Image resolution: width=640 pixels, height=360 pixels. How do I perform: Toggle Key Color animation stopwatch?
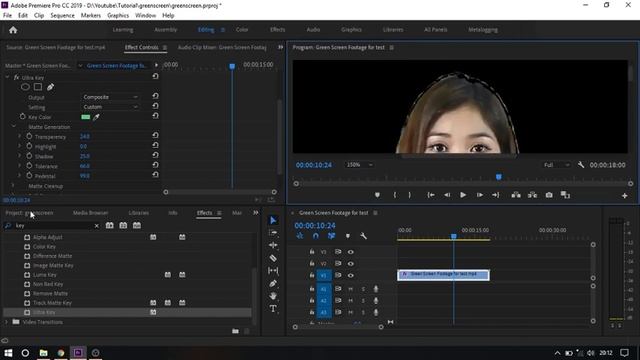tap(22, 116)
